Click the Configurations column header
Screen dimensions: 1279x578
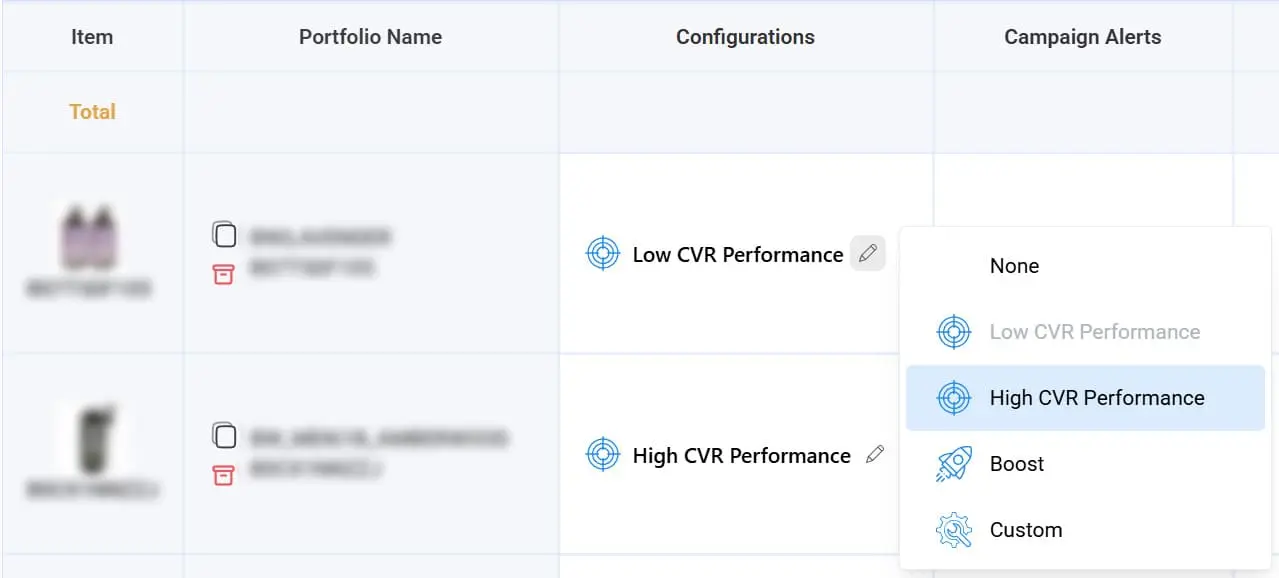coord(744,37)
